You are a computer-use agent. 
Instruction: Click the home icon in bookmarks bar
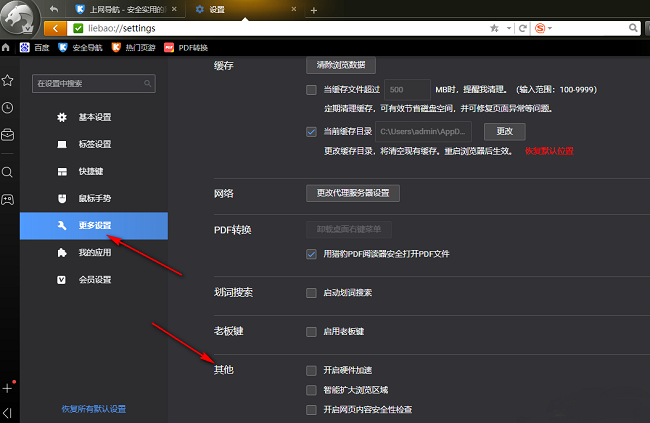click(6, 48)
